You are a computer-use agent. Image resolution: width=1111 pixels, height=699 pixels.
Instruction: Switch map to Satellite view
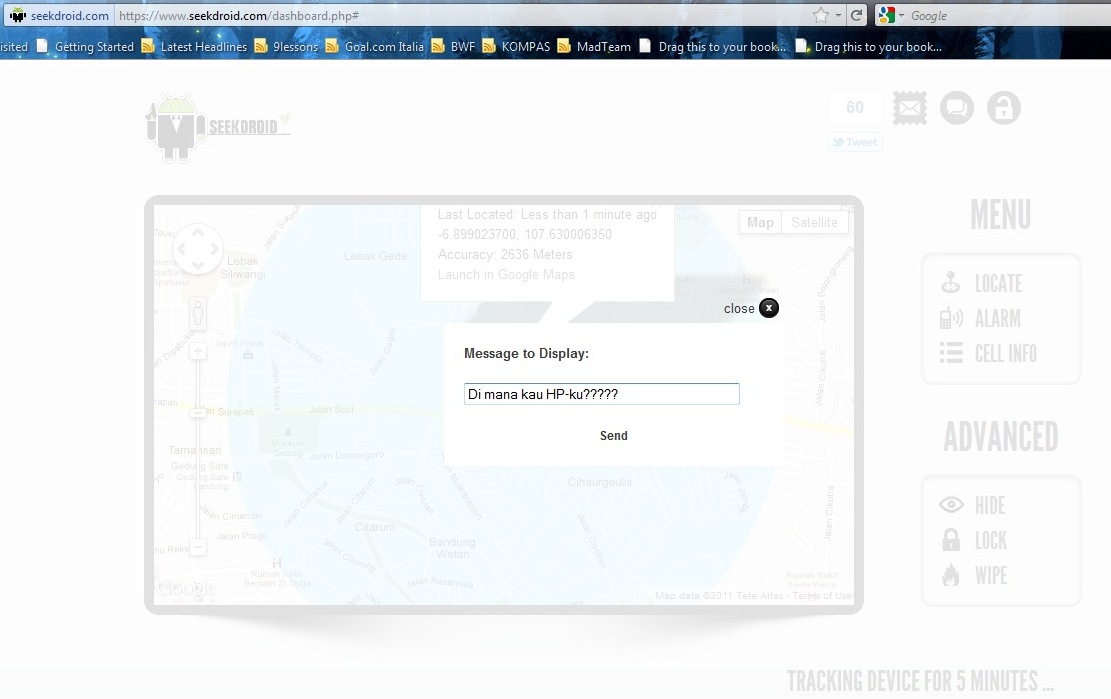[814, 222]
